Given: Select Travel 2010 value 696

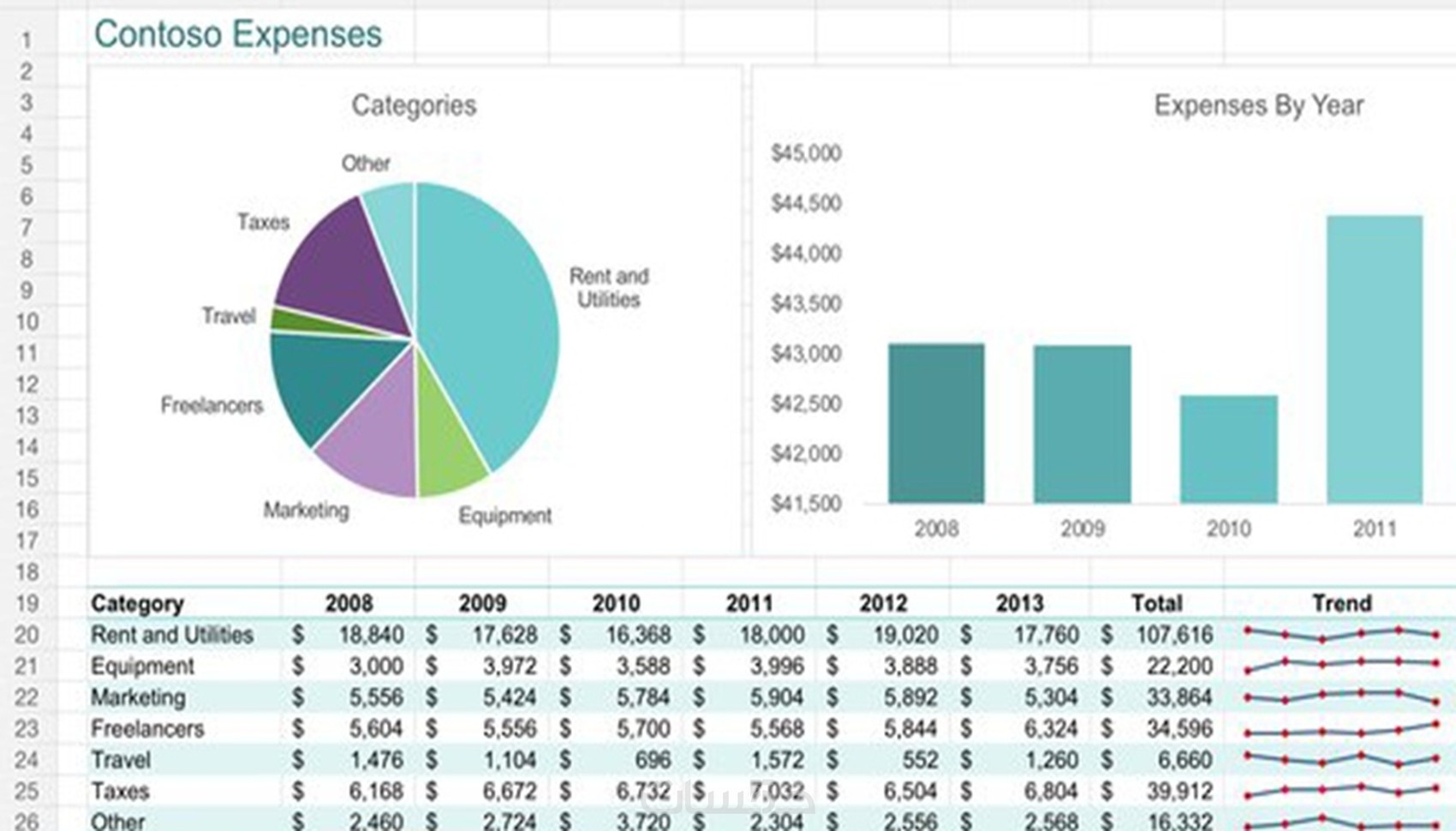Looking at the screenshot, I should pos(616,760).
